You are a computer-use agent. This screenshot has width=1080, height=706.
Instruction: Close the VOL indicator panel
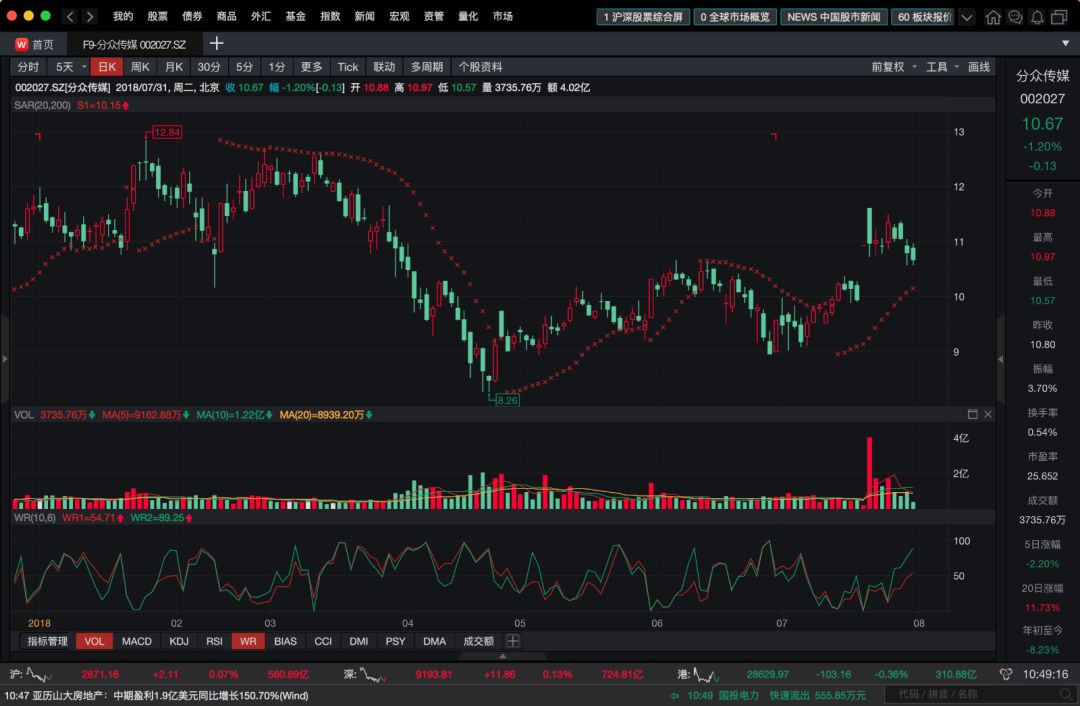click(988, 414)
